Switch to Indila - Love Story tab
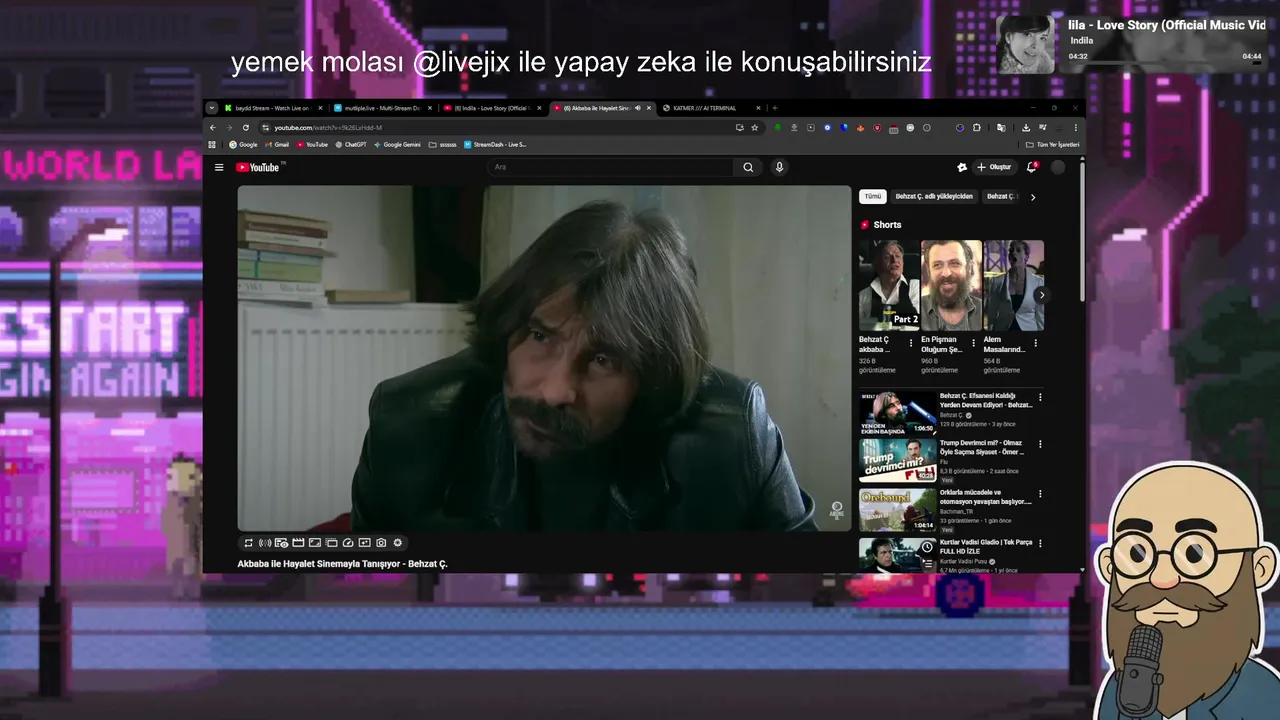Image resolution: width=1280 pixels, height=720 pixels. click(492, 108)
